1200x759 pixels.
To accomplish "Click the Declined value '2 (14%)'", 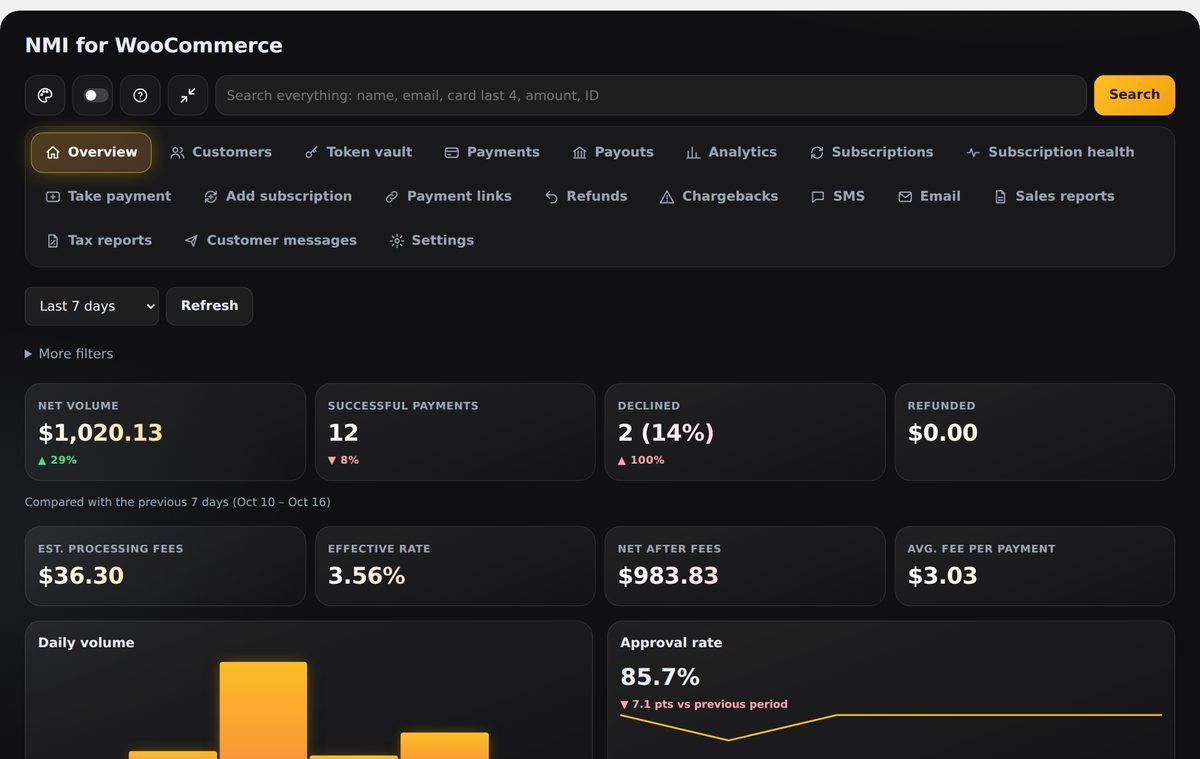I will (666, 433).
